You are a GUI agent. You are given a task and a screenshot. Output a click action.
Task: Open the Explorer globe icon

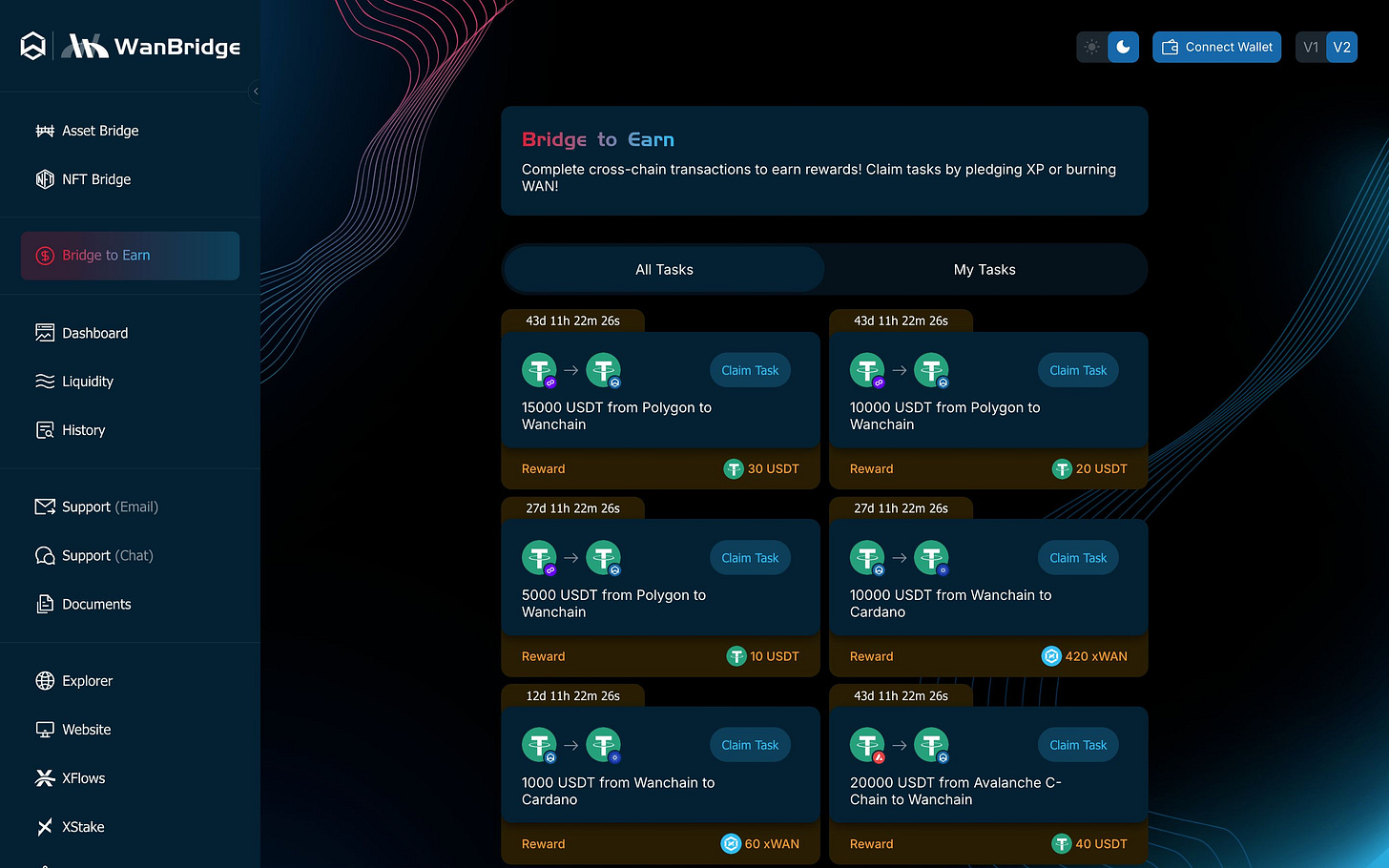coord(45,681)
